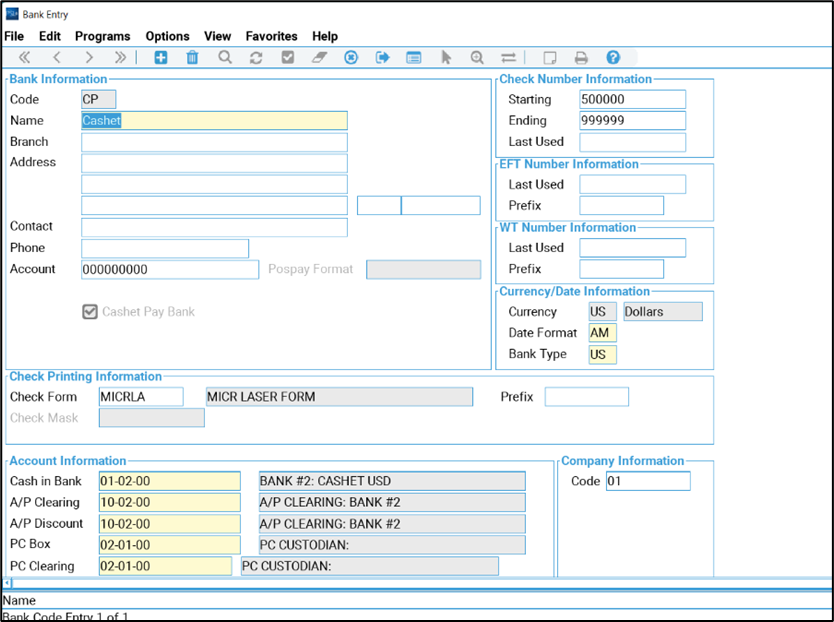Image resolution: width=834 pixels, height=622 pixels.
Task: Click the Check Number Last Used field
Action: pos(632,142)
